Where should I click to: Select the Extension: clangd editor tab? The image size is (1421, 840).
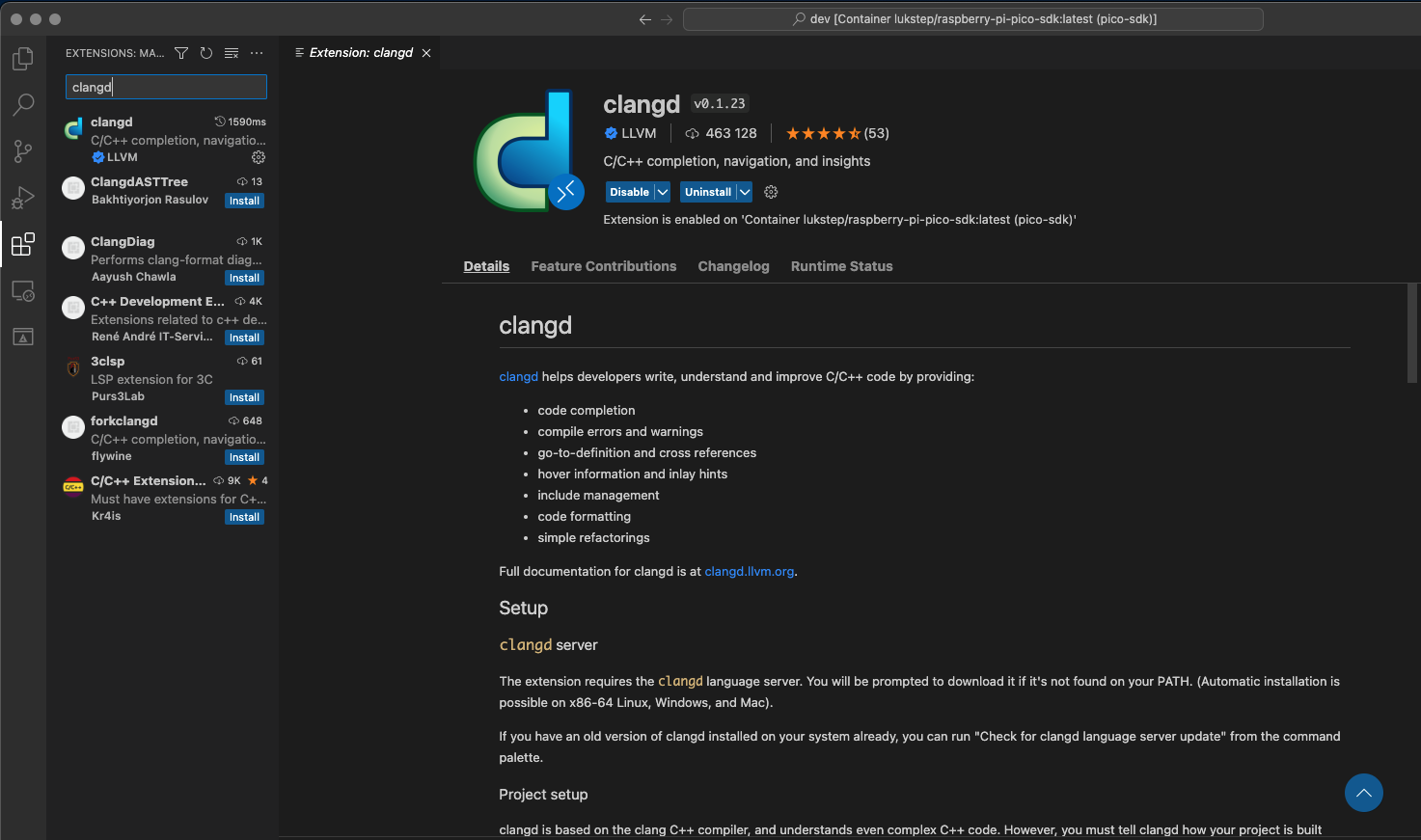click(361, 53)
